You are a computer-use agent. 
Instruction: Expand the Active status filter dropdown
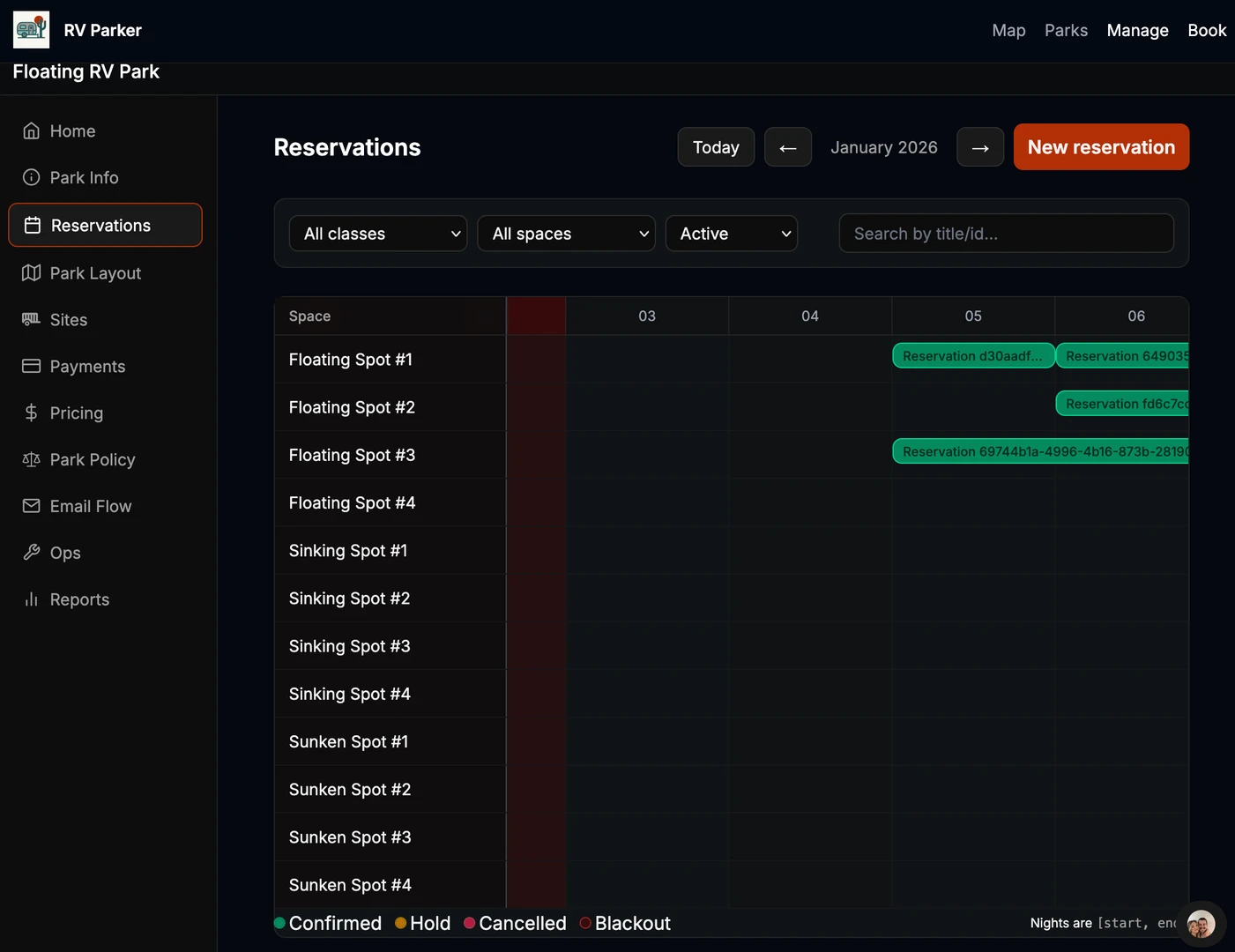[731, 234]
